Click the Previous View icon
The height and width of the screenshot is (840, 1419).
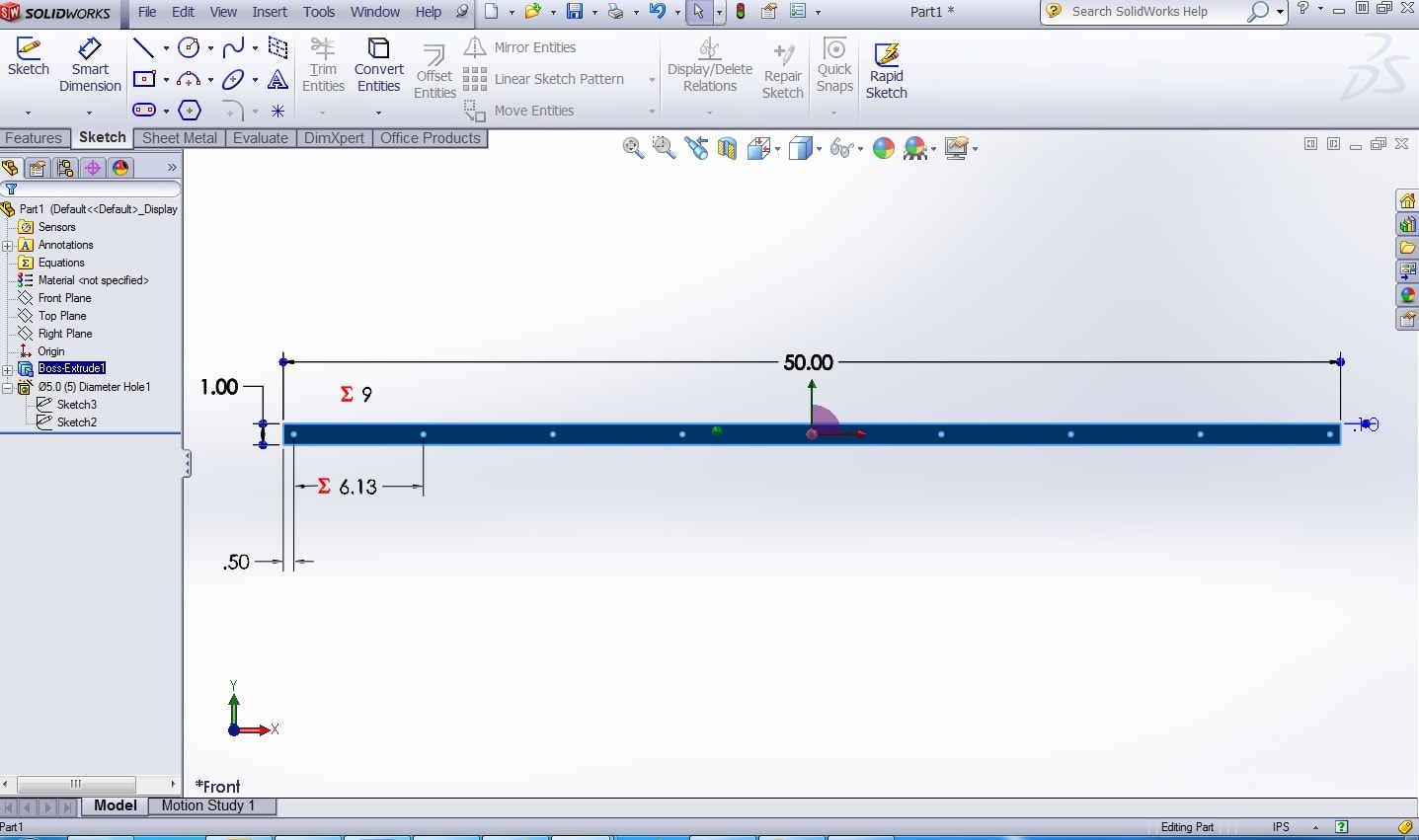coord(697,148)
